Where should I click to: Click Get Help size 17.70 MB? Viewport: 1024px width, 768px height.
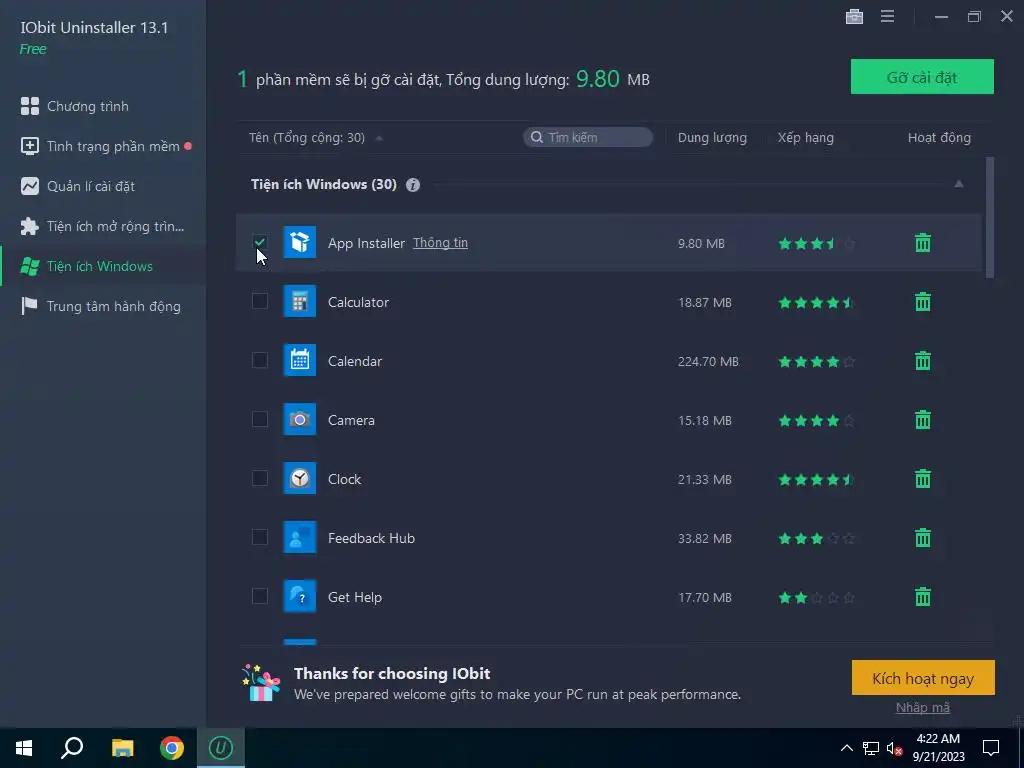705,597
